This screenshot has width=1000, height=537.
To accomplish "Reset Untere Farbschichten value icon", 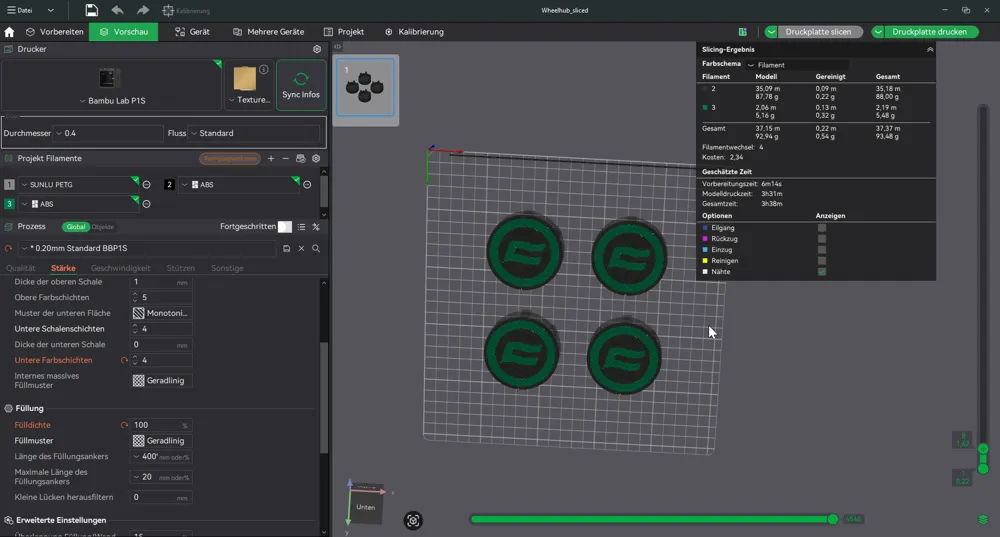I will pyautogui.click(x=124, y=360).
